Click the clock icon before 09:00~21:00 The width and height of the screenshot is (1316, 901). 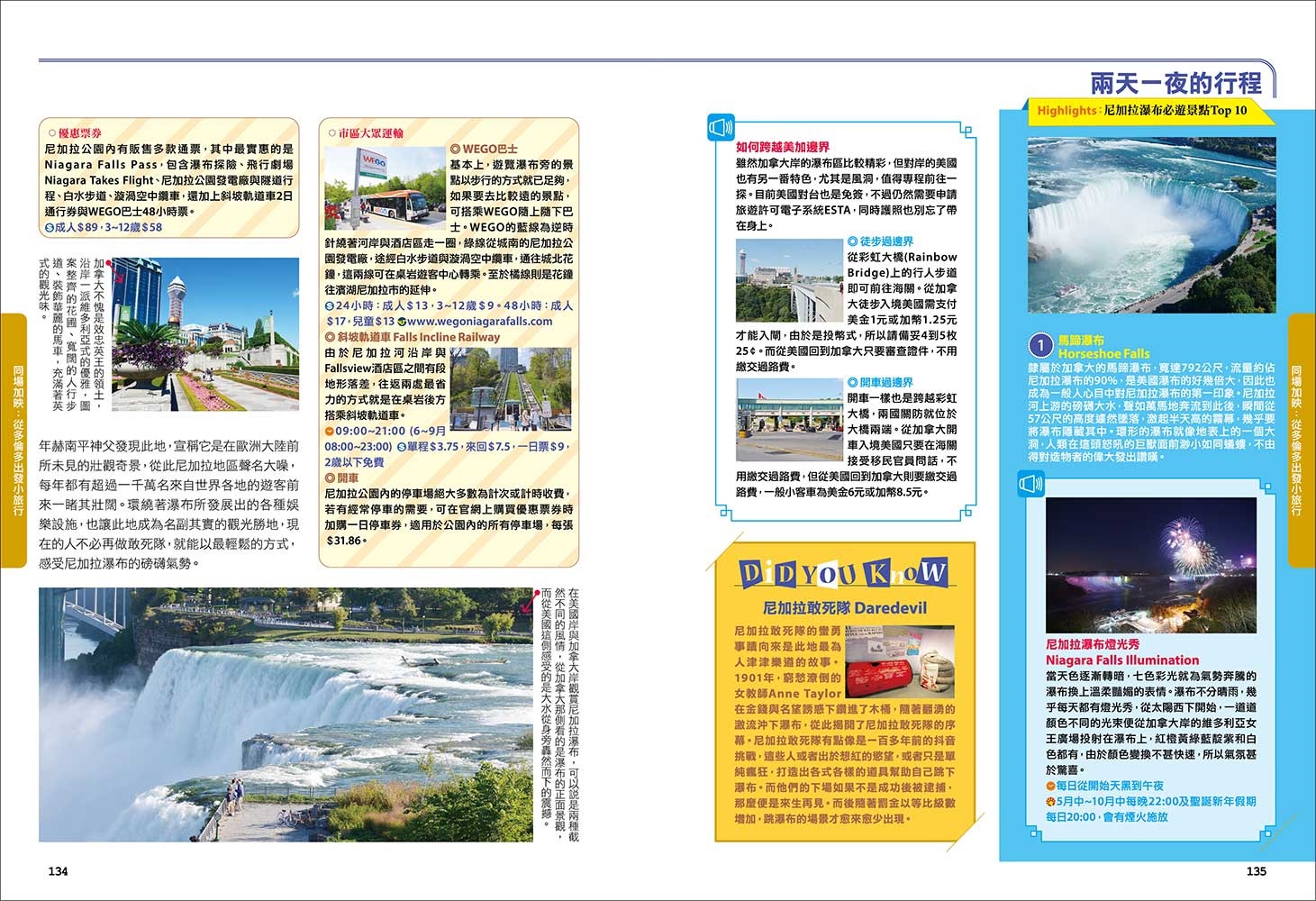330,432
